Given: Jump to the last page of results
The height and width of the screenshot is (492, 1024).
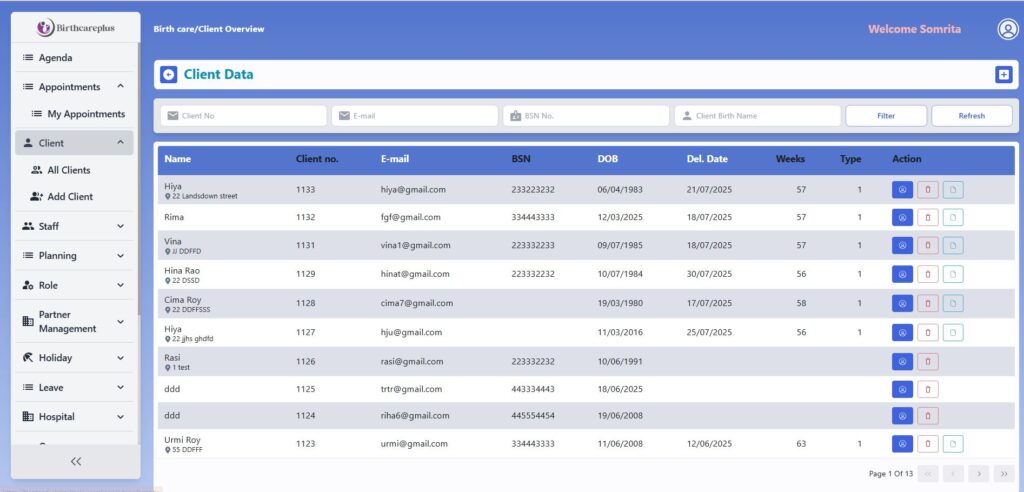Looking at the screenshot, I should point(1003,473).
